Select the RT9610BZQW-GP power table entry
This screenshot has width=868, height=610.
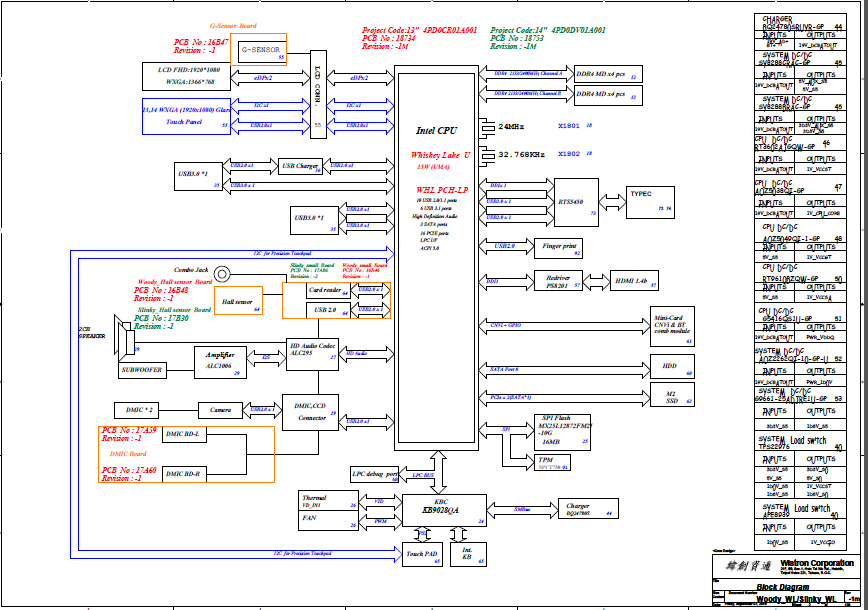[x=800, y=275]
